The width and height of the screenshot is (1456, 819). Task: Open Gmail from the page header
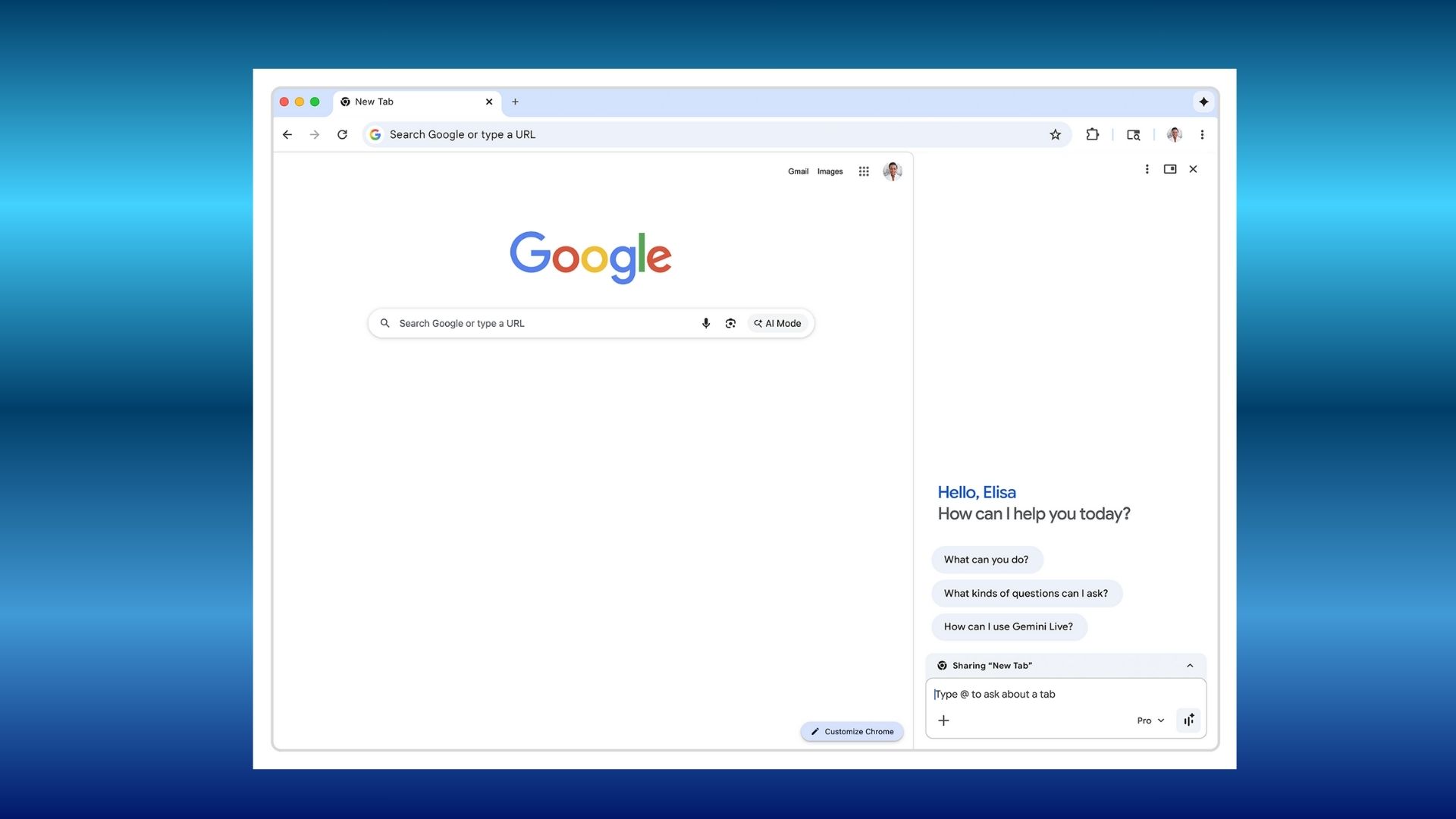pos(798,171)
